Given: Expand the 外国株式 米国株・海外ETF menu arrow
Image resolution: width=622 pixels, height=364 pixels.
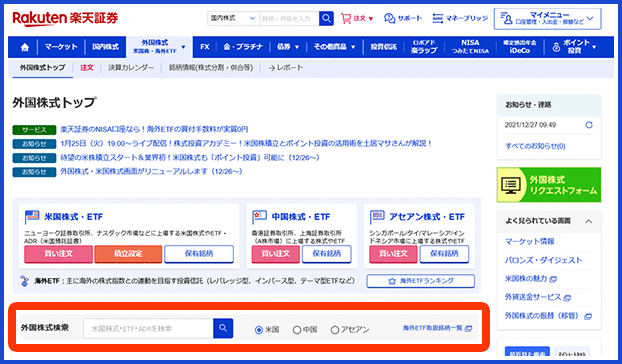Looking at the screenshot, I should click(183, 47).
